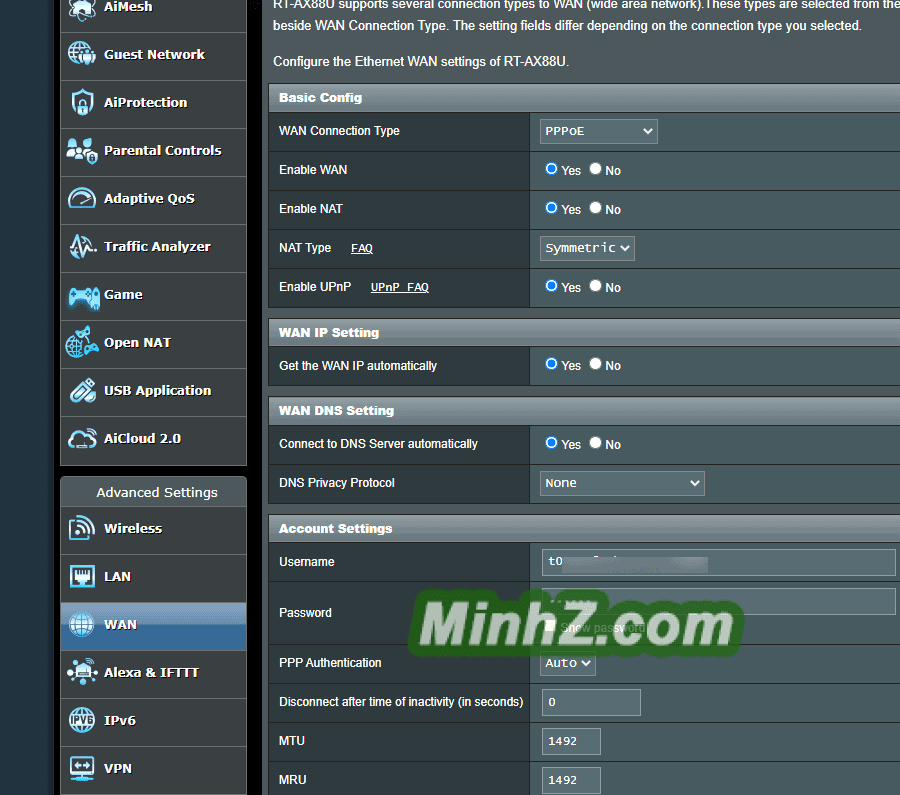Open the AiProtection menu label
Image resolution: width=900 pixels, height=795 pixels.
click(x=145, y=102)
